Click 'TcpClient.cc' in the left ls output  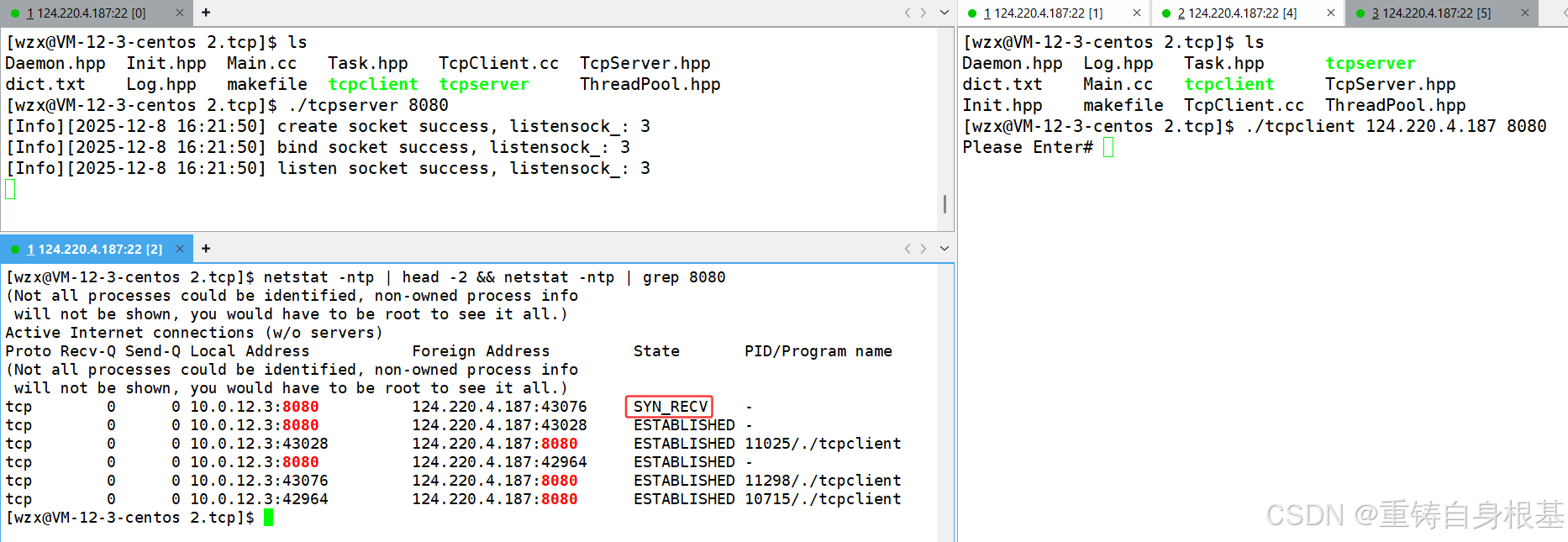[498, 63]
